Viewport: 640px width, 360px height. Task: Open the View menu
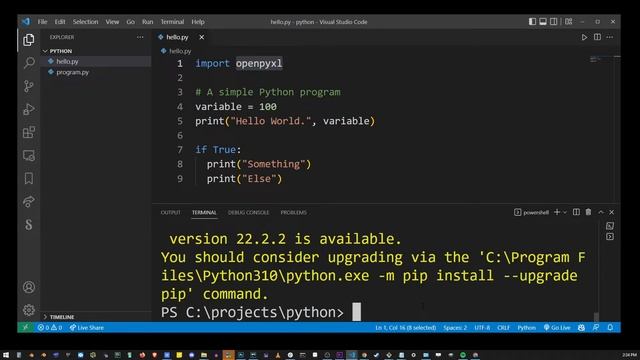[x=112, y=22]
